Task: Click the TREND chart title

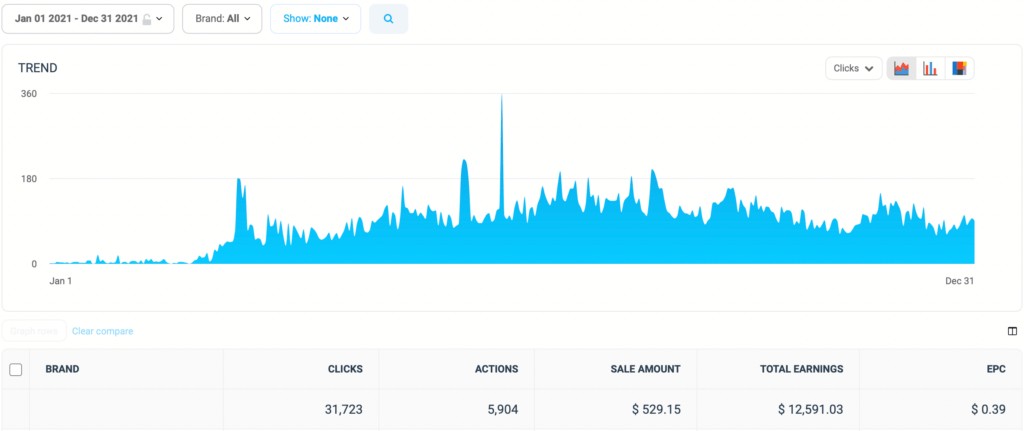Action: tap(37, 68)
